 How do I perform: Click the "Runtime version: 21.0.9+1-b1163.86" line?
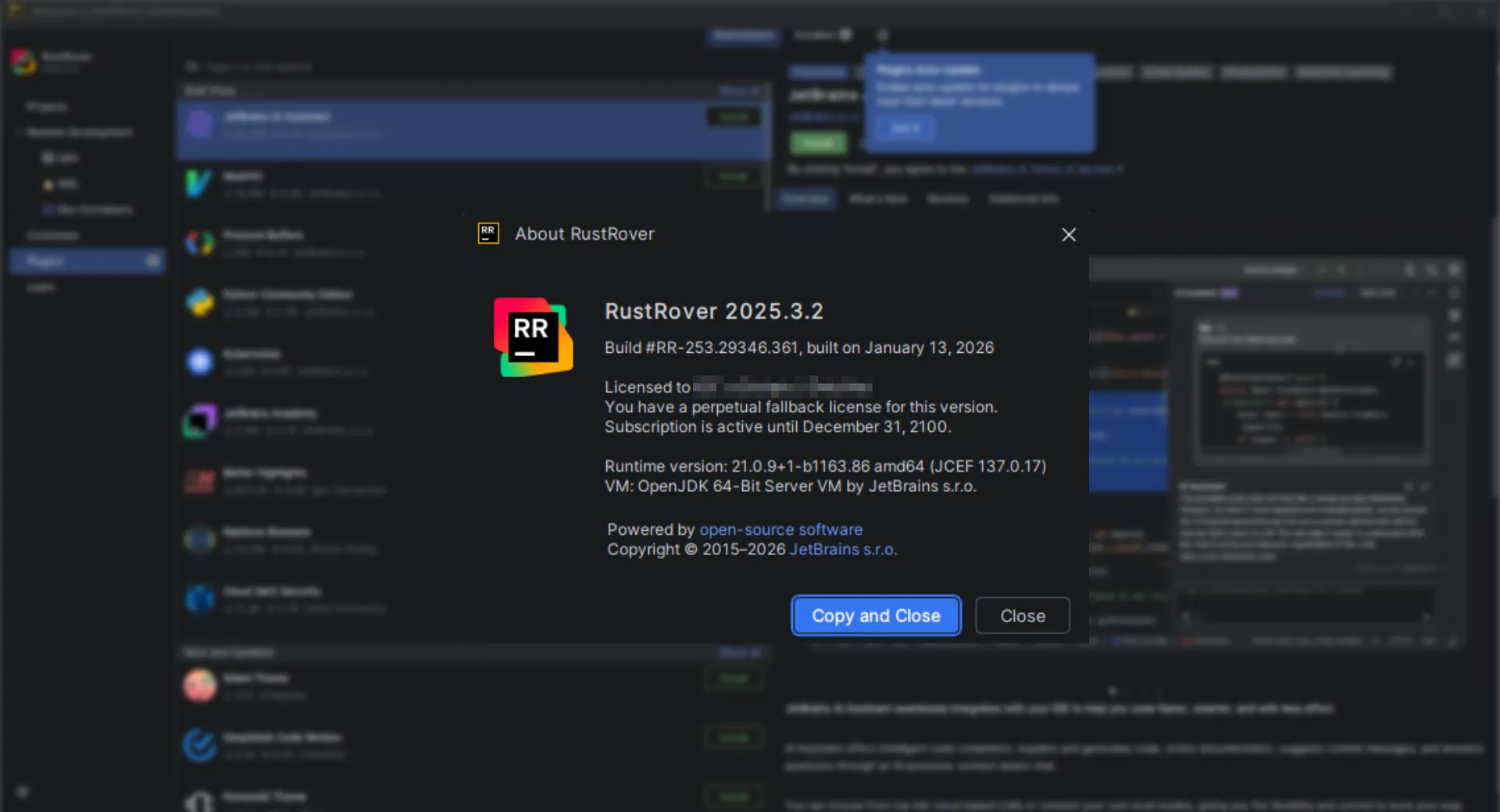pyautogui.click(x=825, y=466)
